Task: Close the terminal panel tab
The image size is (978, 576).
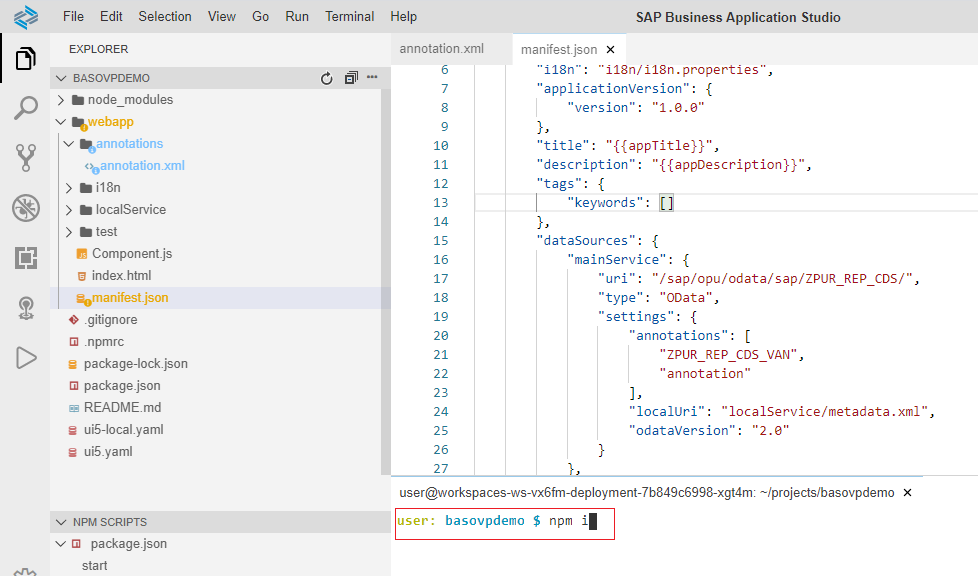Action: click(x=908, y=492)
